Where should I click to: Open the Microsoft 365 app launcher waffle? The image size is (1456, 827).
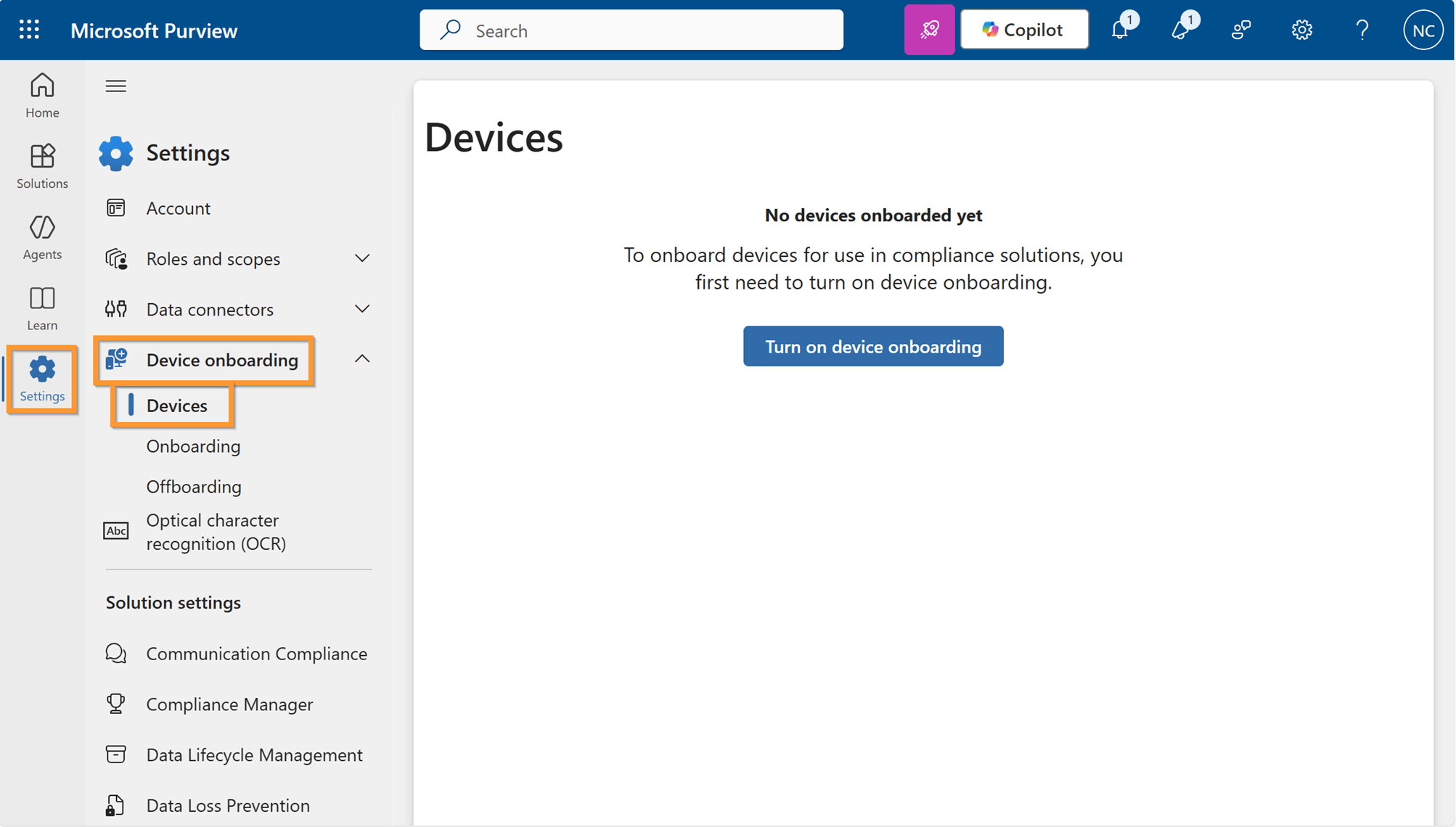tap(28, 30)
